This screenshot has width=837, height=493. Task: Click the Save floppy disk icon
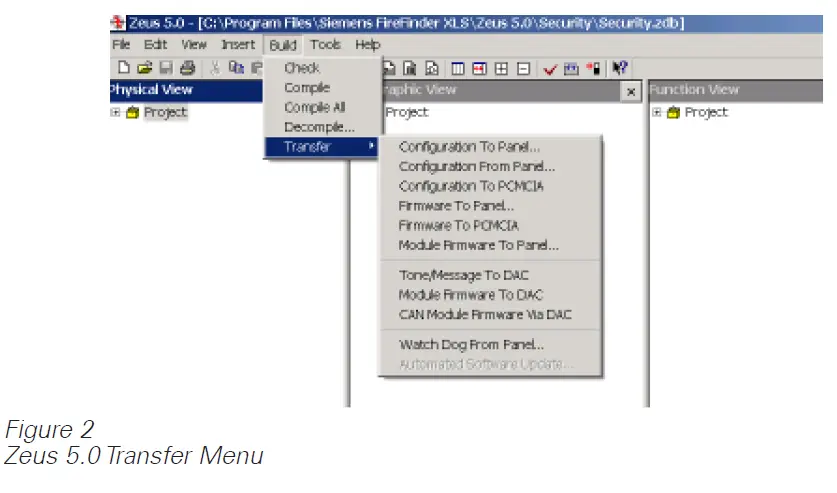coord(166,68)
